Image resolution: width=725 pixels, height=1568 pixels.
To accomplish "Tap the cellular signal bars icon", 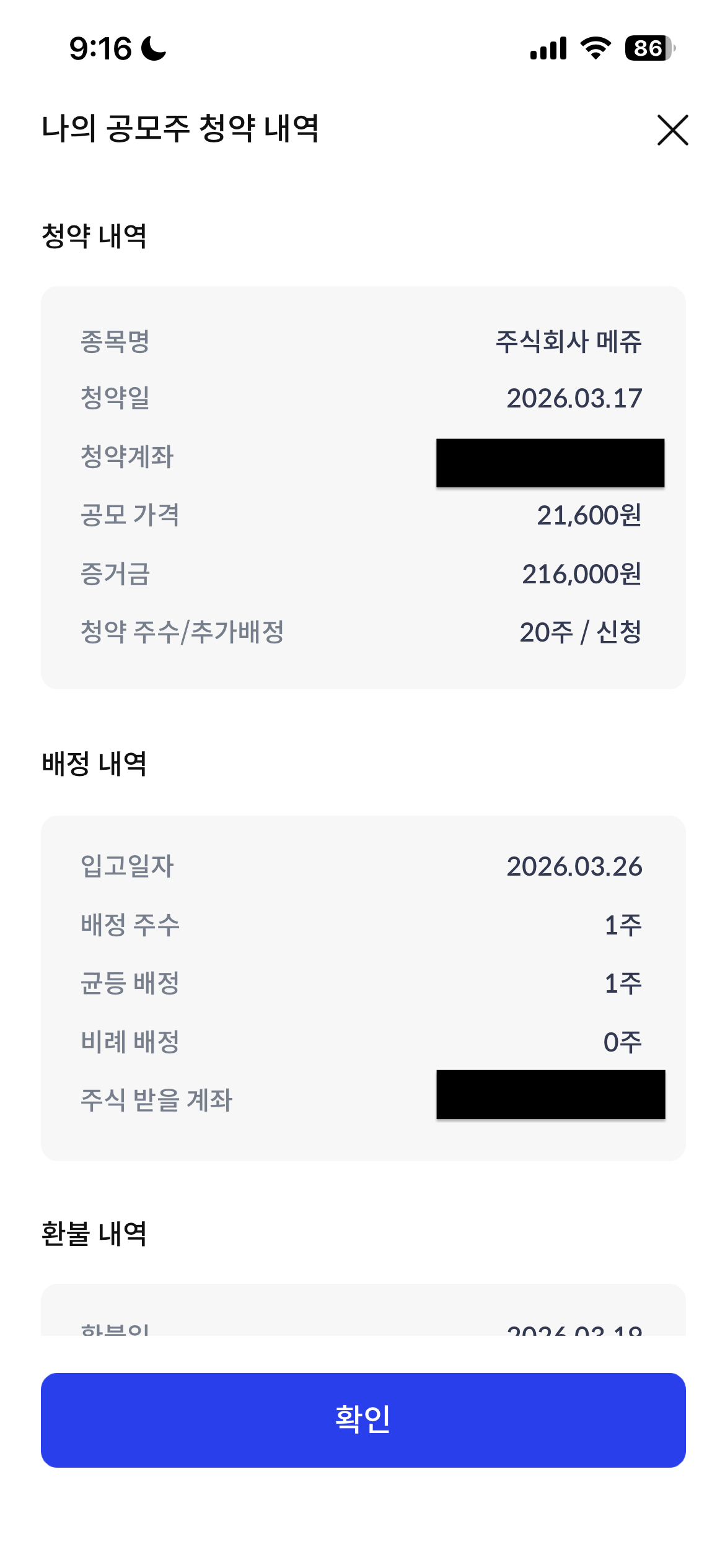I will coord(548,48).
